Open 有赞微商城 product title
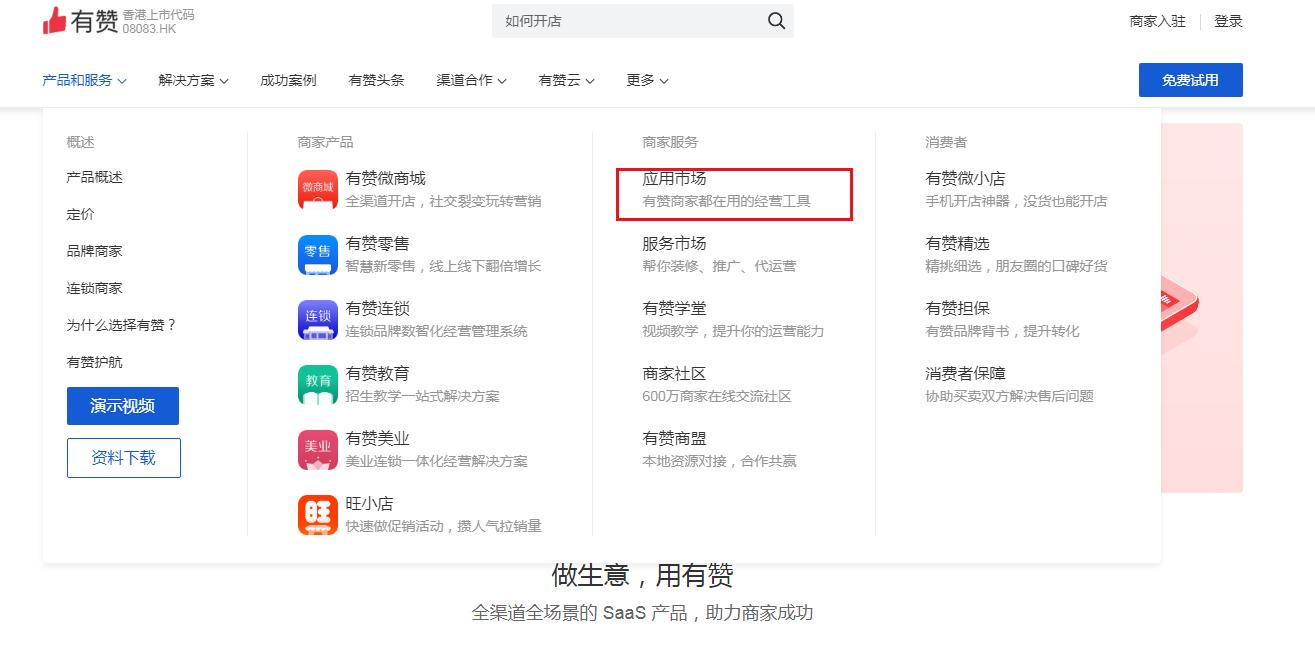The image size is (1315, 653). (386, 178)
